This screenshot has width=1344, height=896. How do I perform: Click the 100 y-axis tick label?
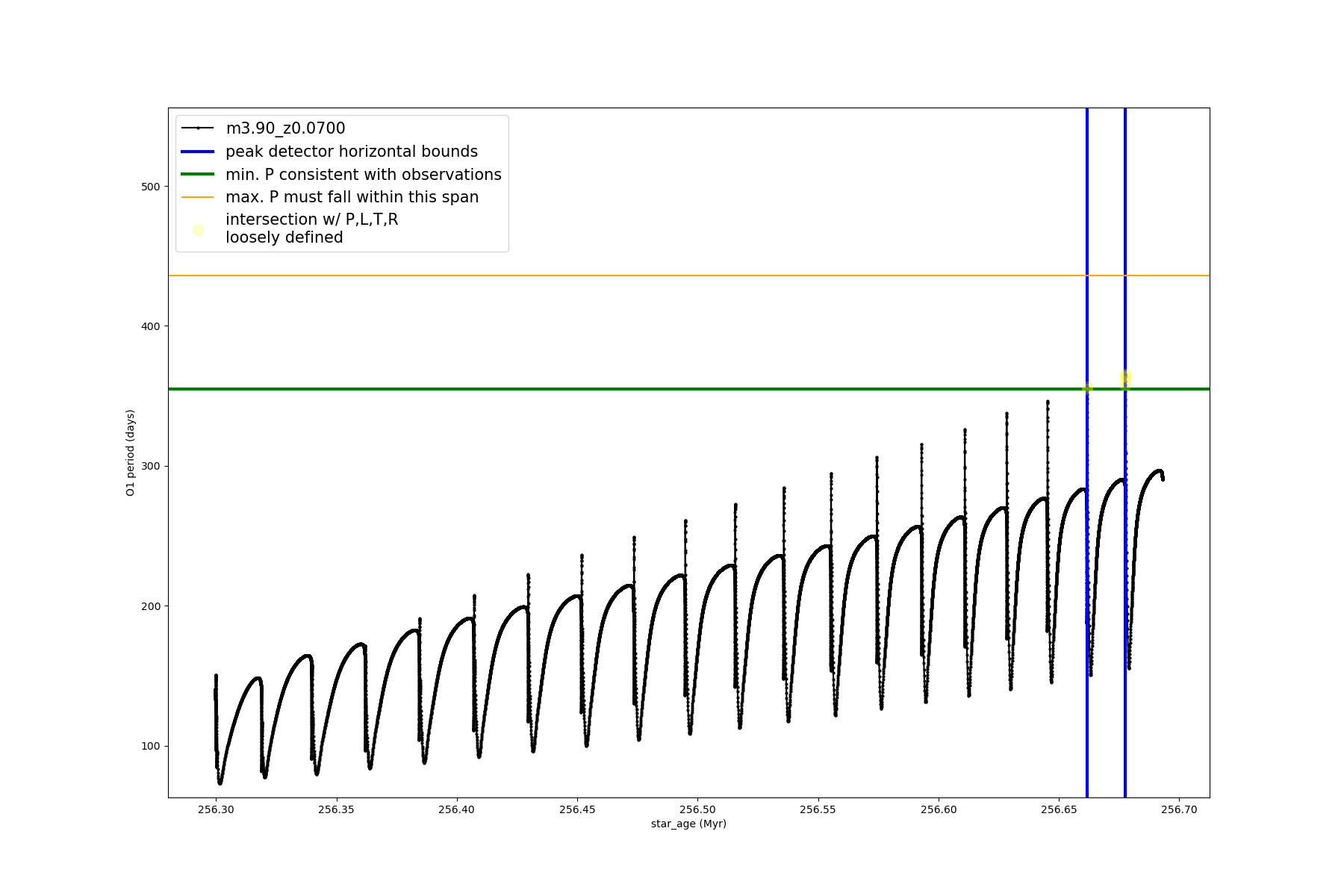point(151,746)
